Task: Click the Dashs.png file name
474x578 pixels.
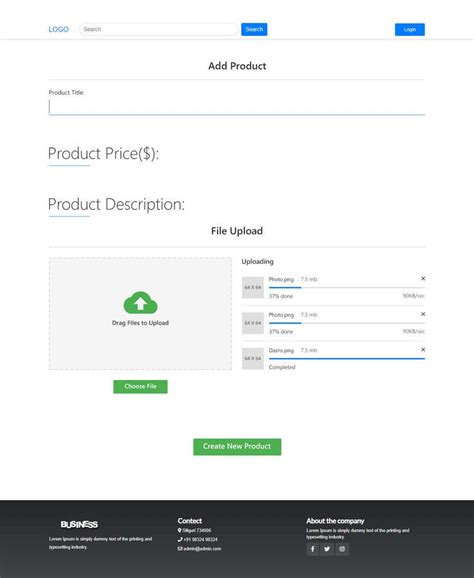Action: [x=281, y=350]
